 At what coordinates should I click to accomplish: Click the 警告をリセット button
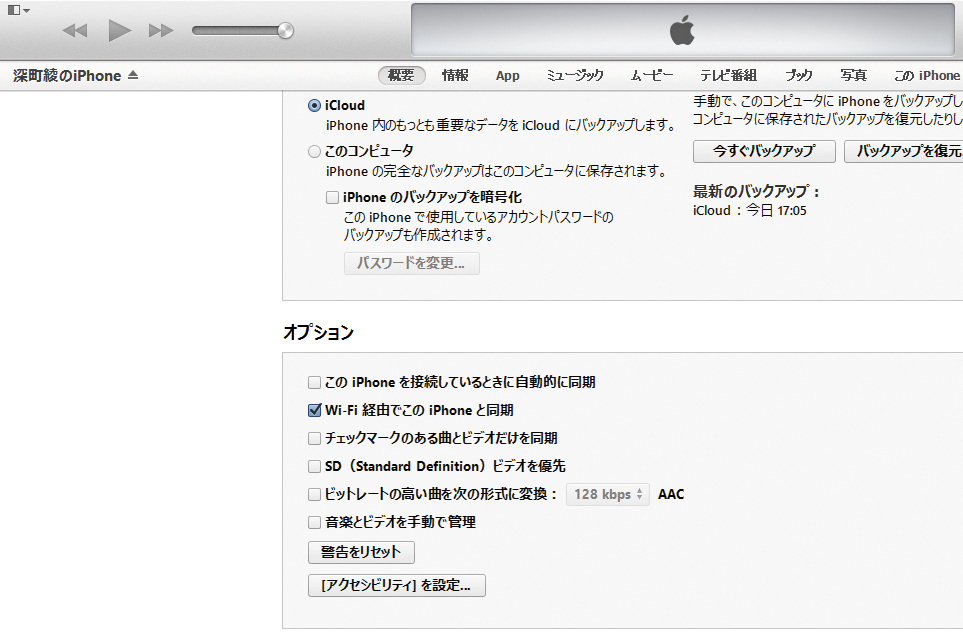coord(361,552)
